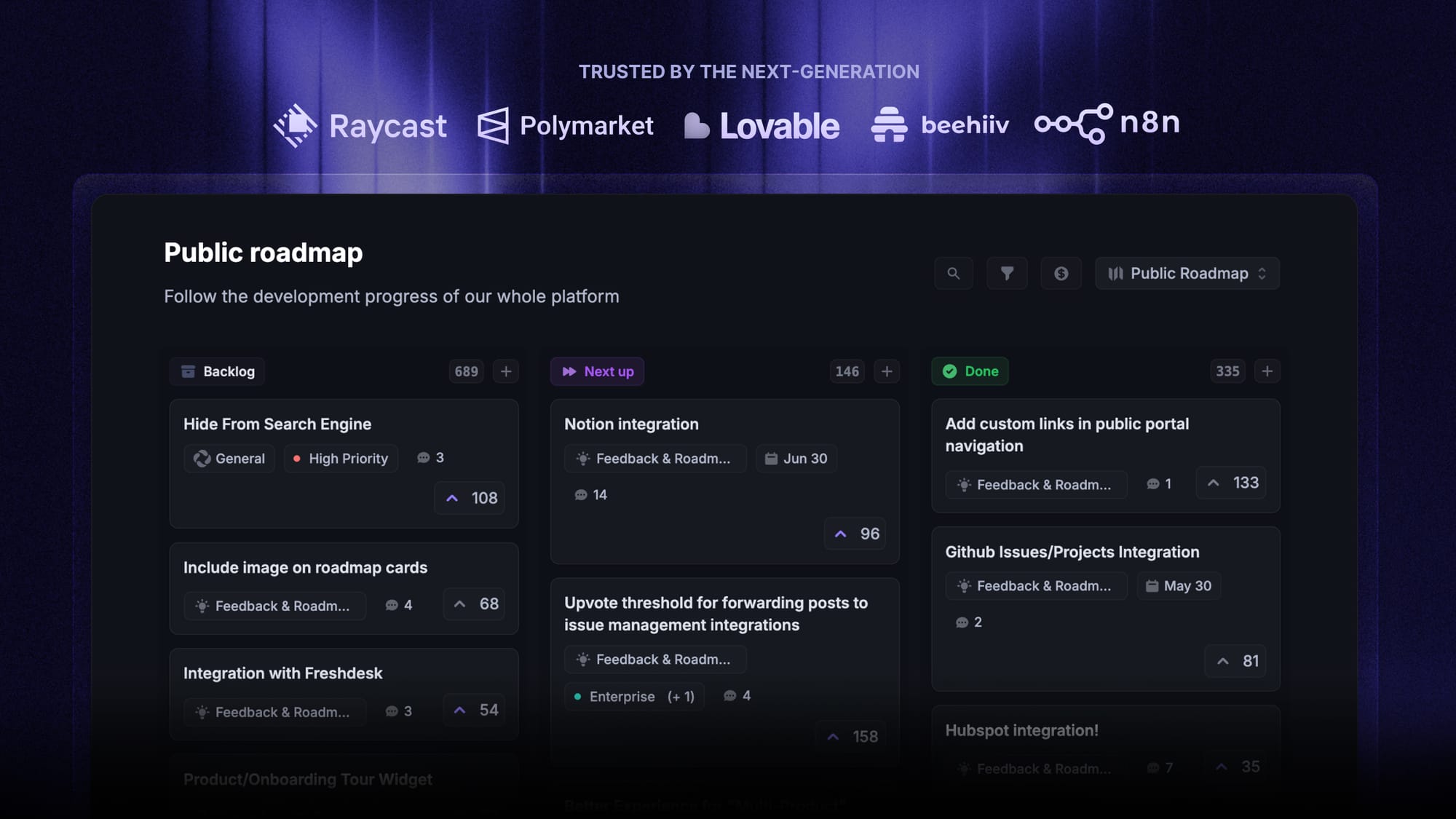Click the lightbulb icon on Notion integration card
This screenshot has width=1456, height=819.
coord(582,459)
